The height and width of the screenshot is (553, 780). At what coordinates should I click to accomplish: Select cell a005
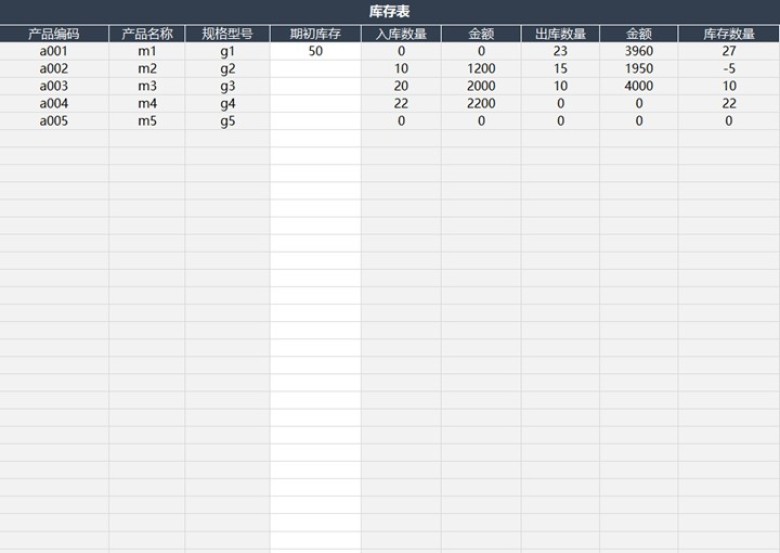pos(54,121)
